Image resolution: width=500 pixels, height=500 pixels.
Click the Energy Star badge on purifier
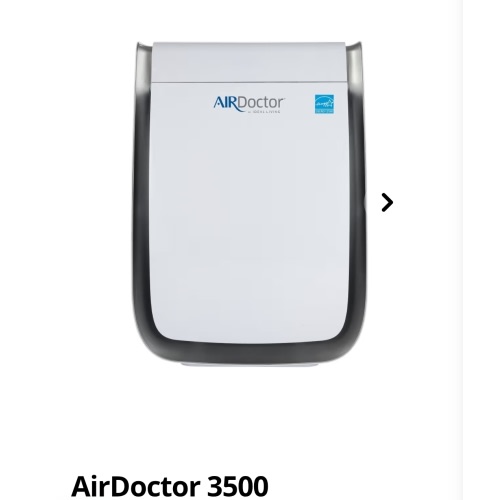pos(324,104)
